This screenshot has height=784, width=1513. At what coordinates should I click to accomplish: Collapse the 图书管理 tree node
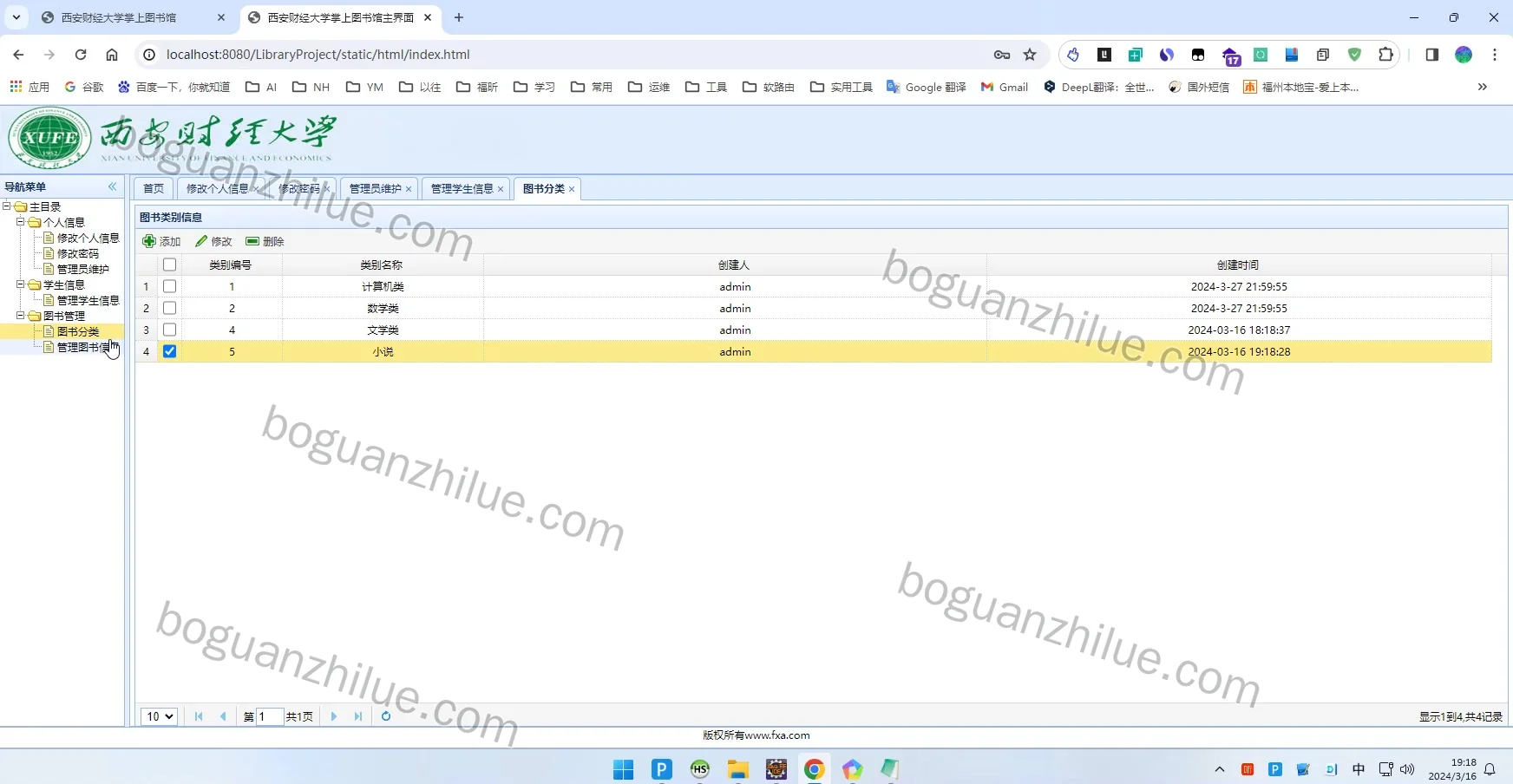[21, 316]
